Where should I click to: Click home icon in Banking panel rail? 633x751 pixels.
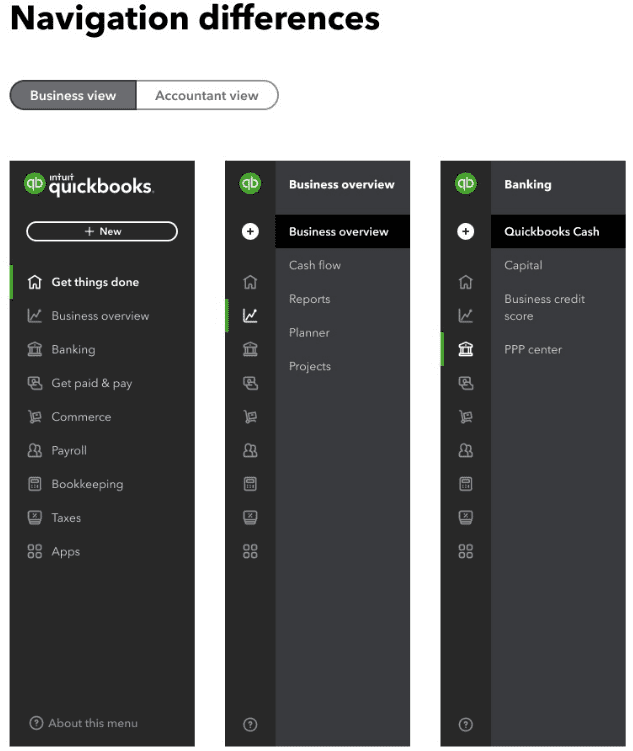[x=465, y=282]
